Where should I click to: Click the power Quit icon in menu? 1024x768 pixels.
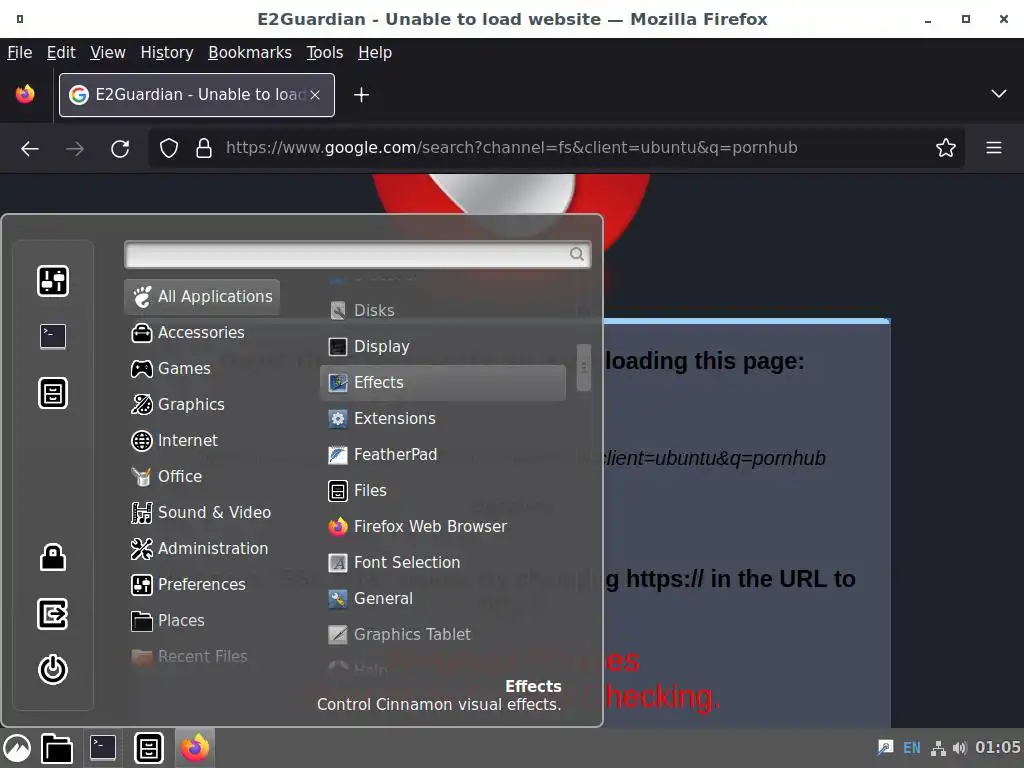tap(53, 669)
